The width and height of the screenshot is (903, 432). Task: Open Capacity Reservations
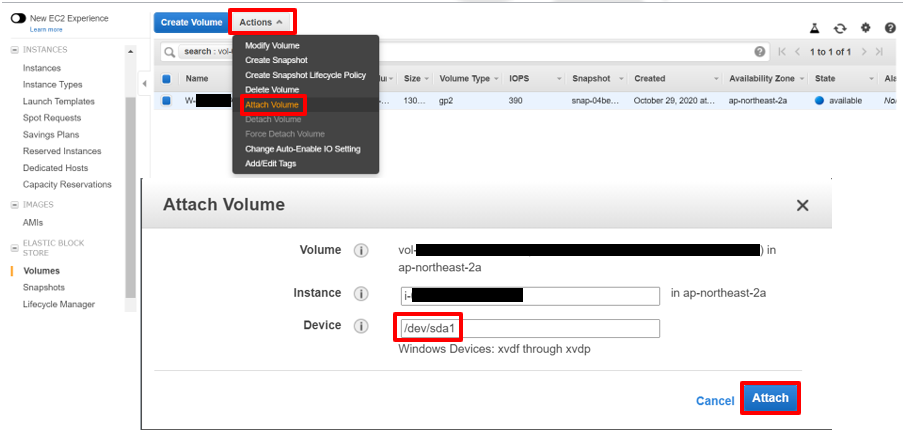tap(67, 185)
